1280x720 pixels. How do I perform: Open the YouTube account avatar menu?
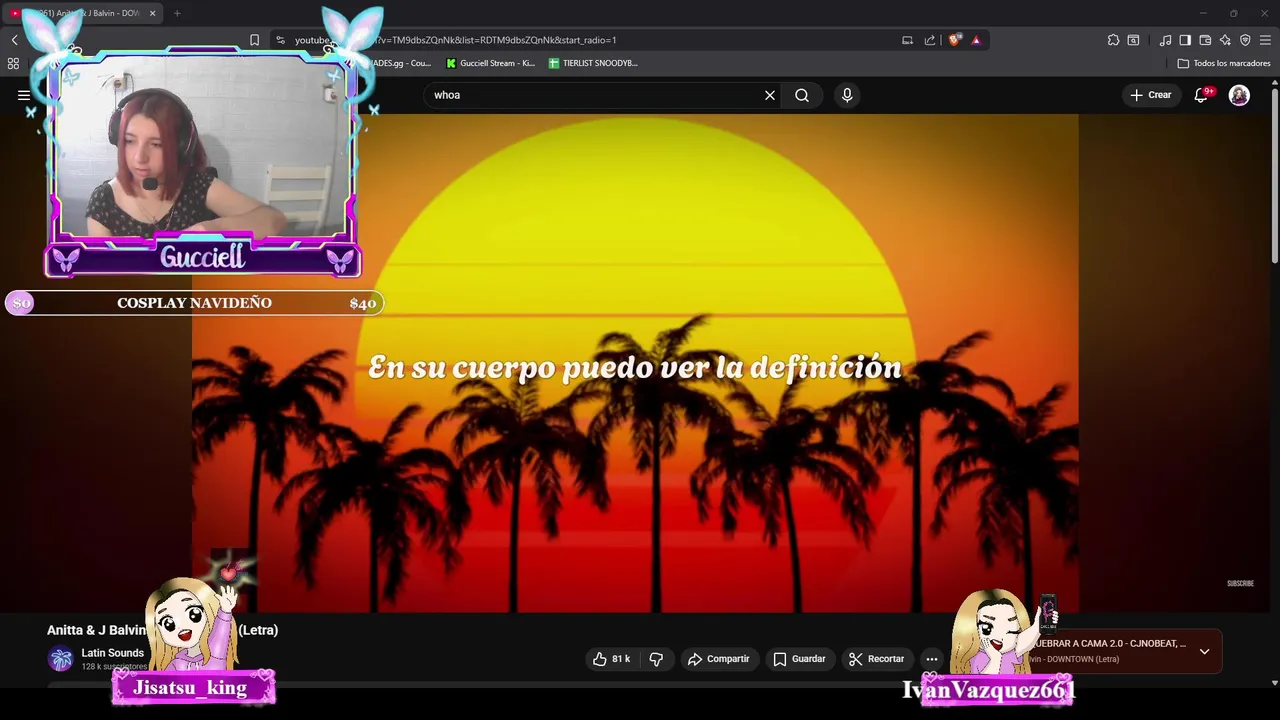pos(1239,95)
